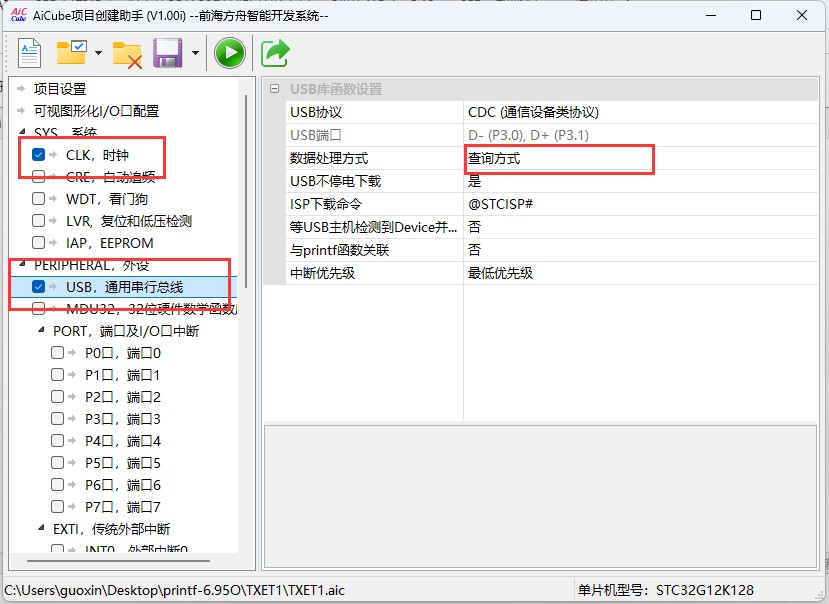Select the WDT，看门狗 tree label
Screen dimensions: 829x604
click(x=107, y=199)
